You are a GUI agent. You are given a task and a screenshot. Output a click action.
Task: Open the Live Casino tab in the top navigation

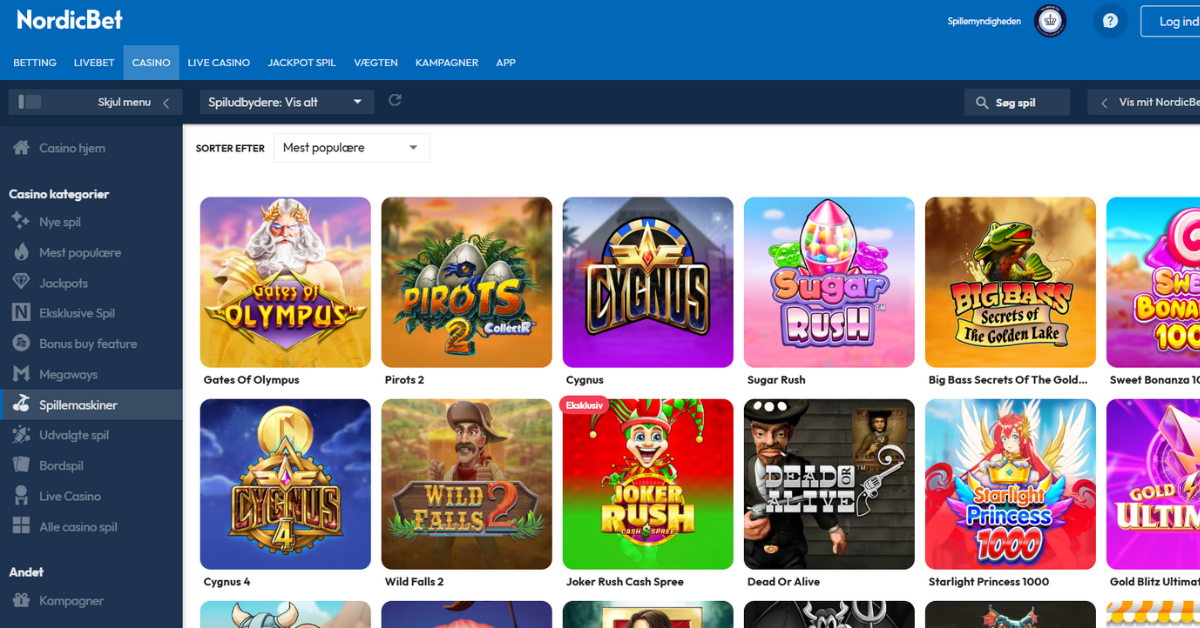(219, 63)
